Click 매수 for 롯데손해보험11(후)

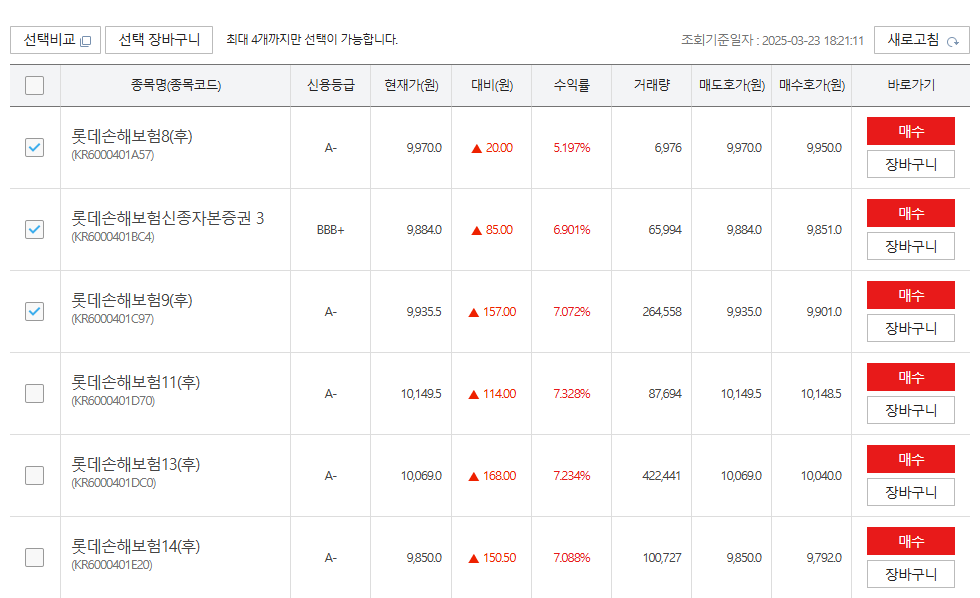tap(911, 377)
